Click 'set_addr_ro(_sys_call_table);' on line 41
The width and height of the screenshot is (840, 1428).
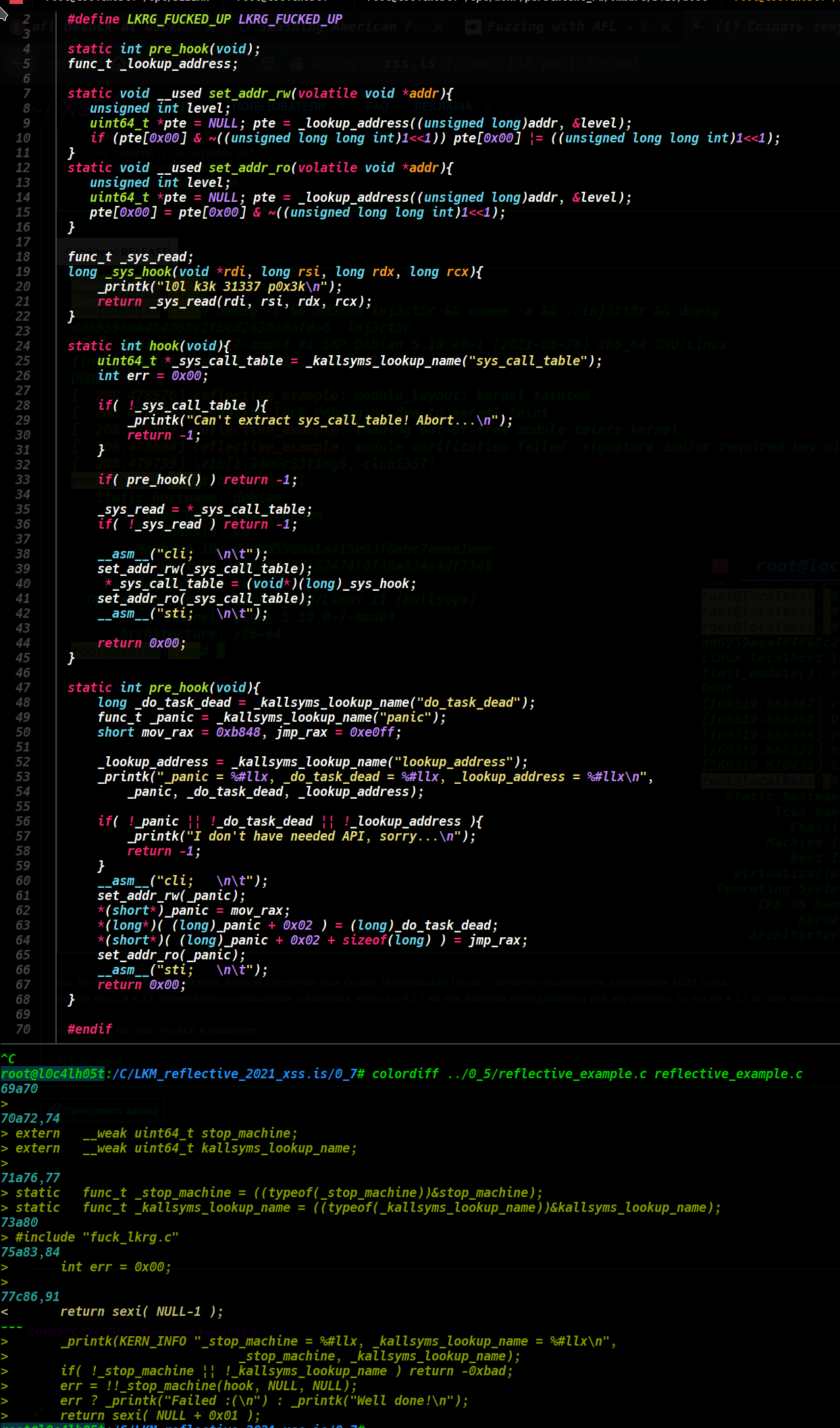tap(205, 598)
